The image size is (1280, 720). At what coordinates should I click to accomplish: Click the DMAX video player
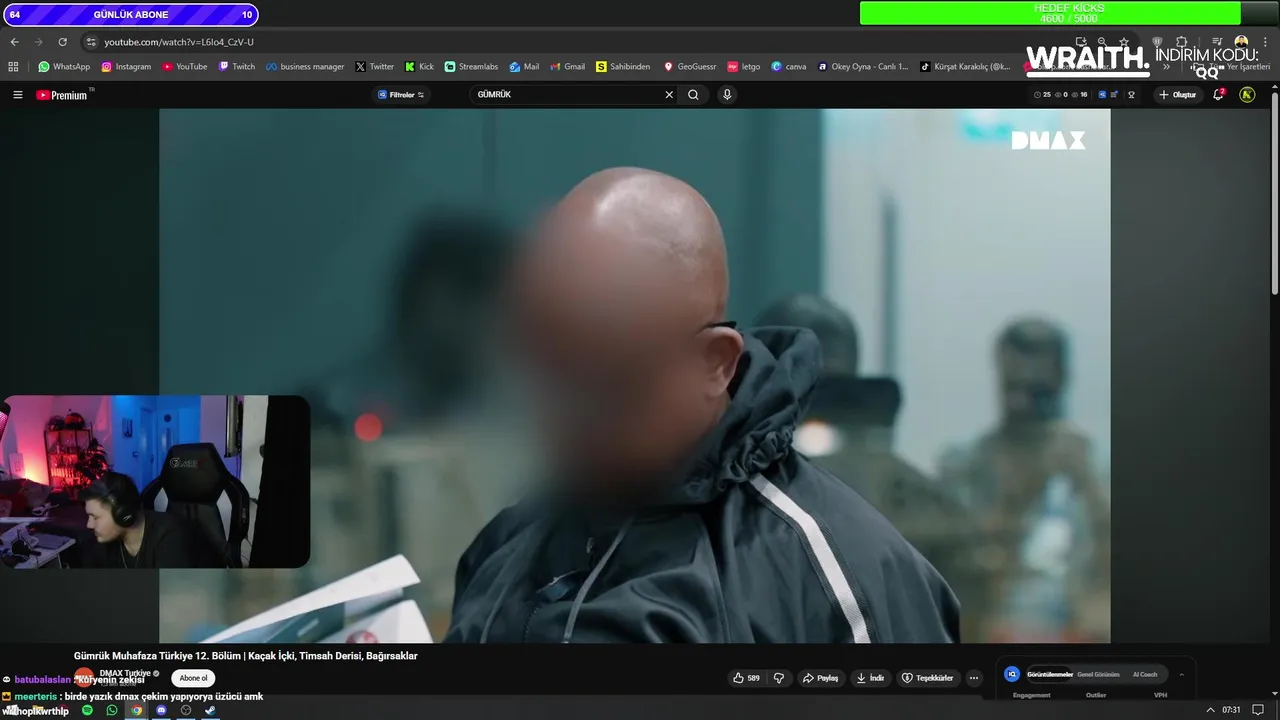point(634,375)
